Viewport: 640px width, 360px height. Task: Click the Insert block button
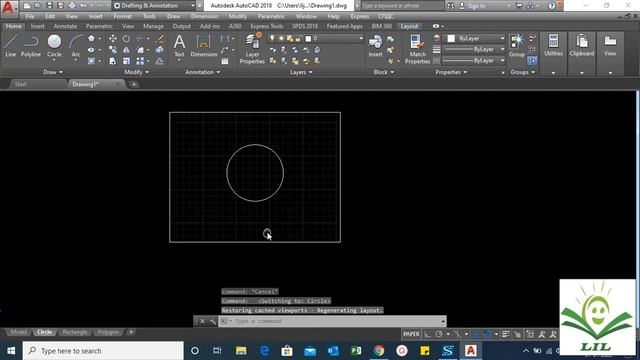pyautogui.click(x=376, y=45)
